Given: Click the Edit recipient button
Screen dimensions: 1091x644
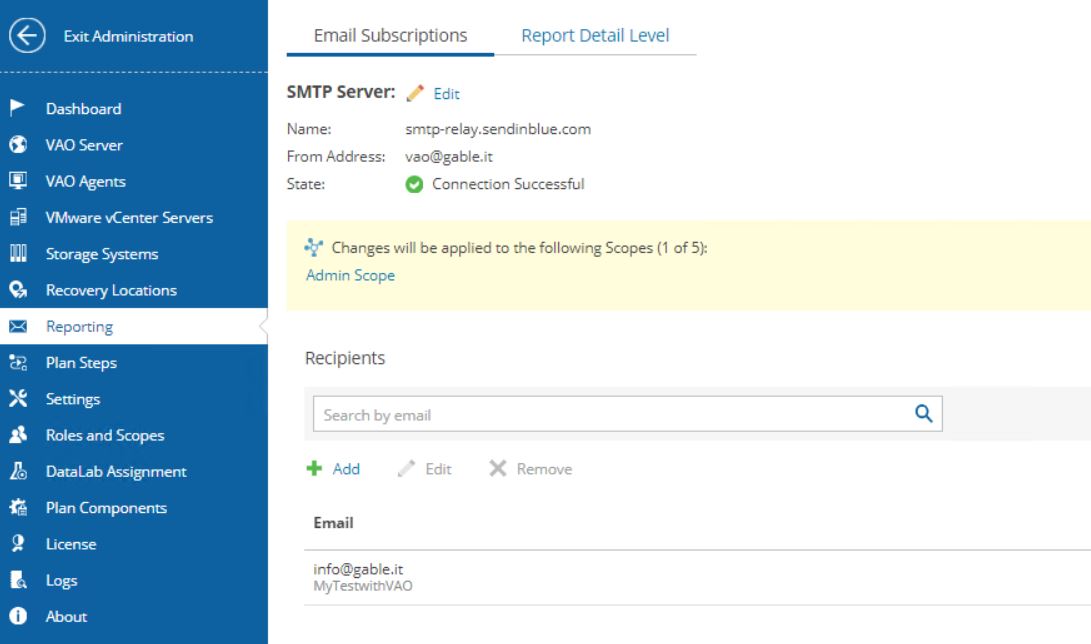Looking at the screenshot, I should point(424,469).
